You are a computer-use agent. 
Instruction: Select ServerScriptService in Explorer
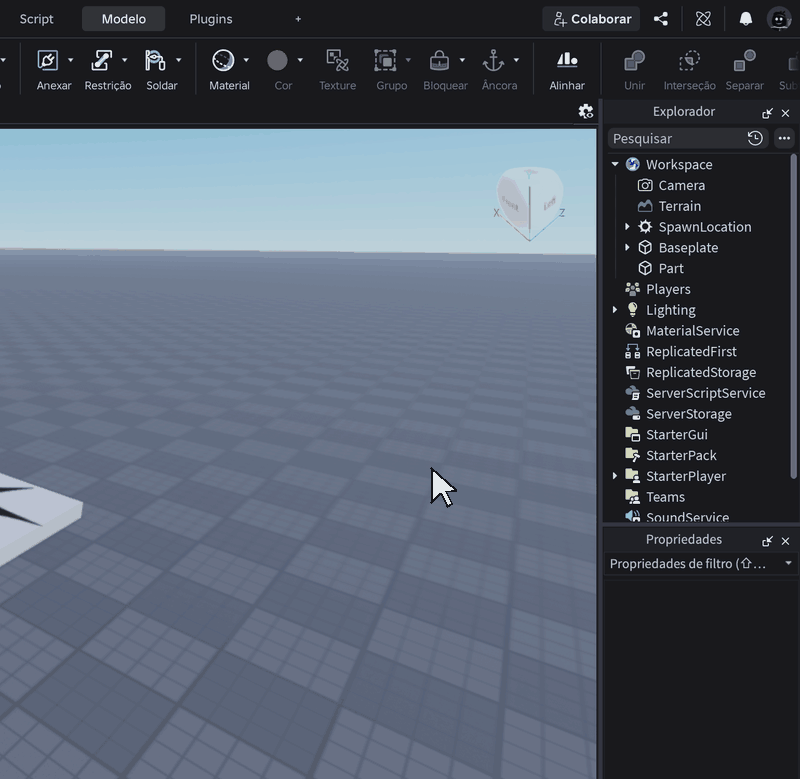706,393
